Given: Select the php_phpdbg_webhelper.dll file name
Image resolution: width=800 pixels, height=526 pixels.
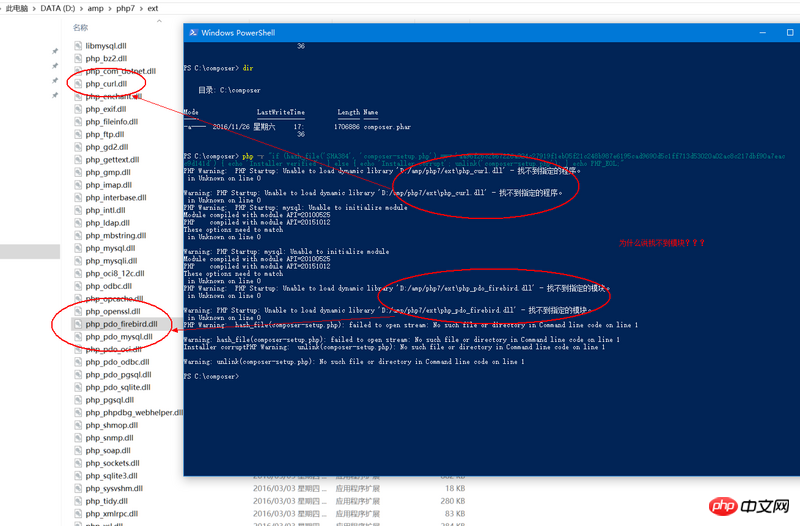Looking at the screenshot, I should point(134,412).
